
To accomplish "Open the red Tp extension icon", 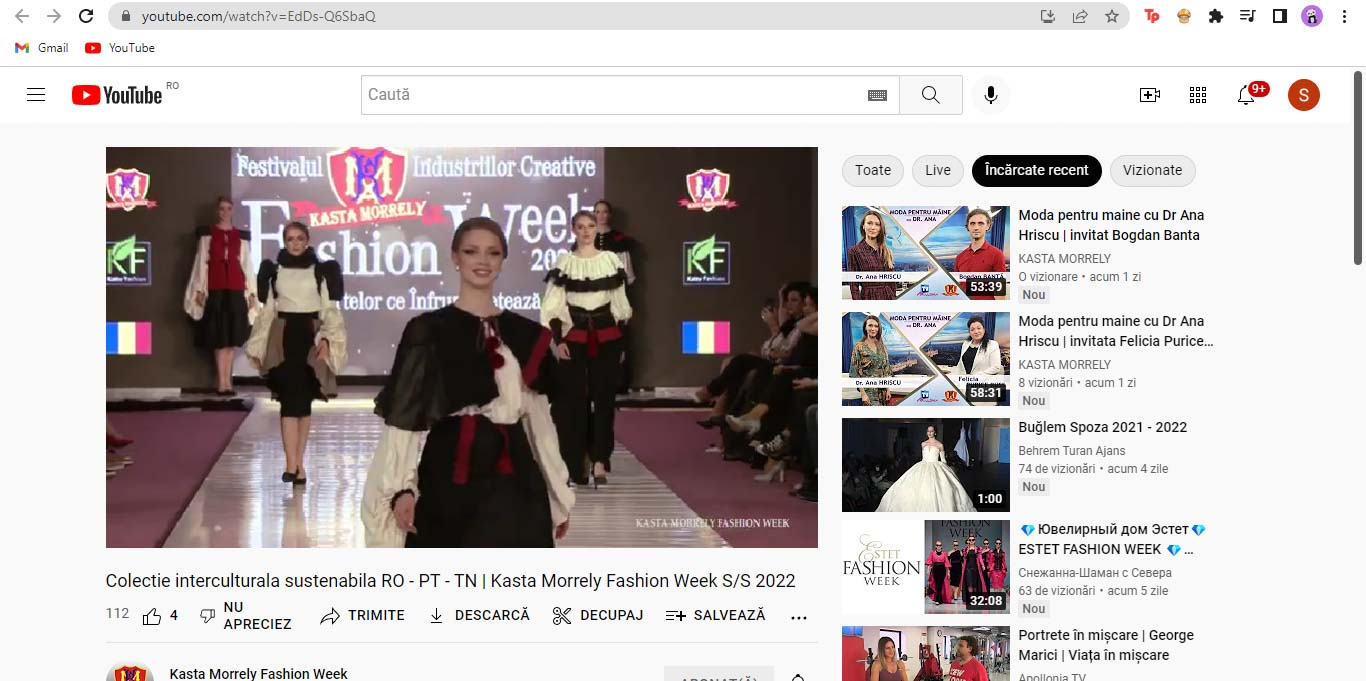I will [1152, 16].
